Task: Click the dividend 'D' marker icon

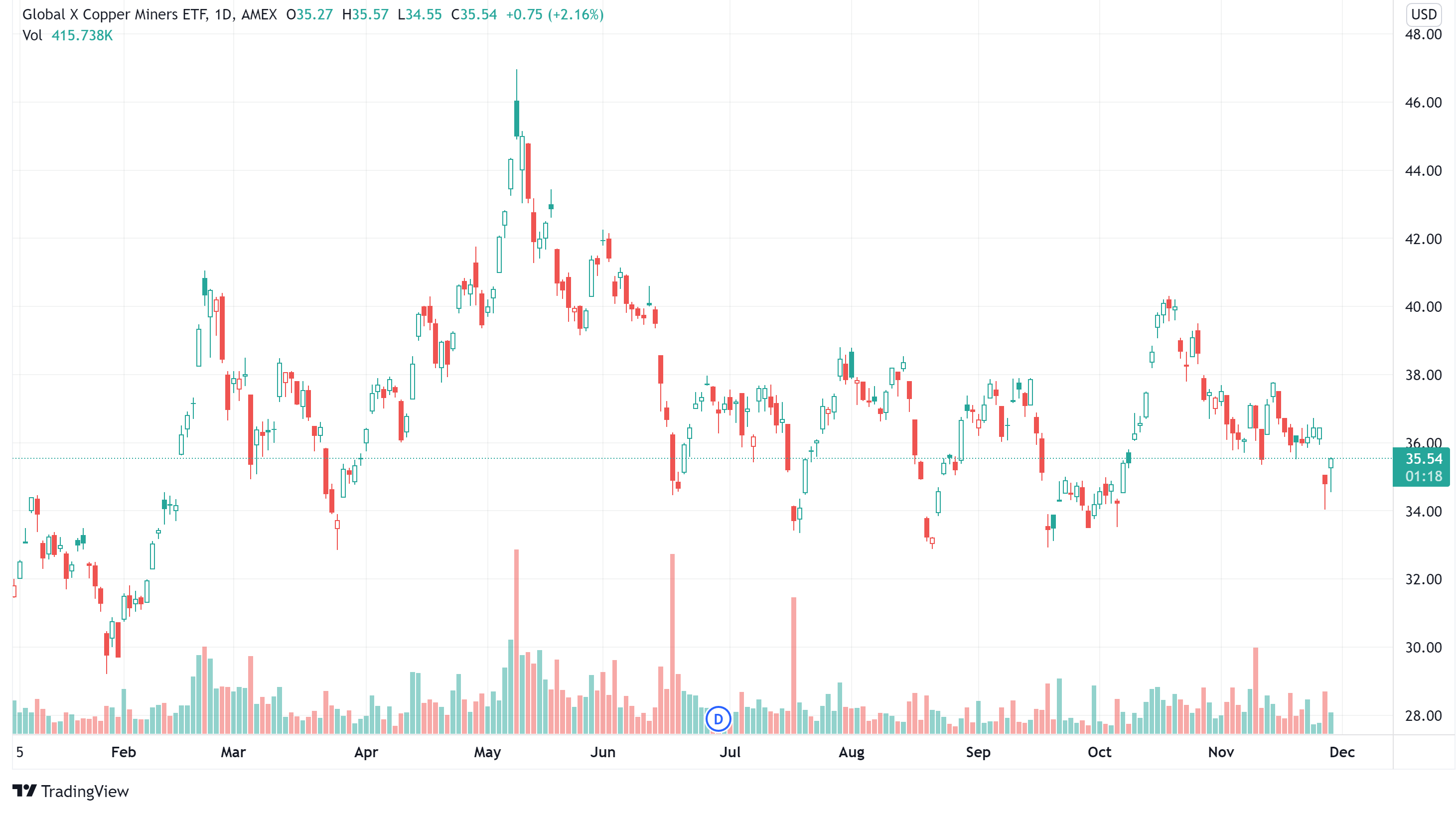Action: [x=719, y=719]
